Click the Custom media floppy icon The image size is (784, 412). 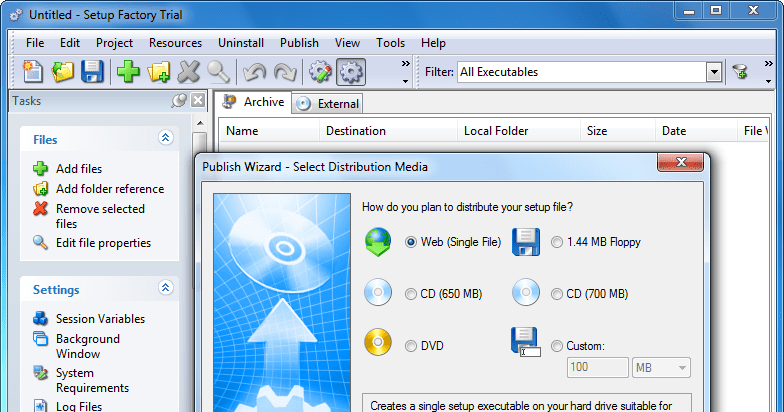(x=526, y=342)
